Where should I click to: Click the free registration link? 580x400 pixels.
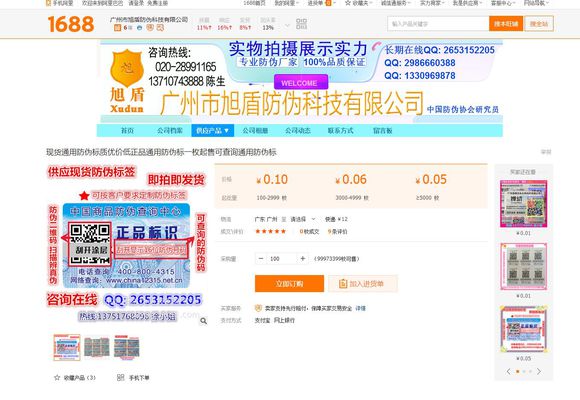tap(157, 3)
